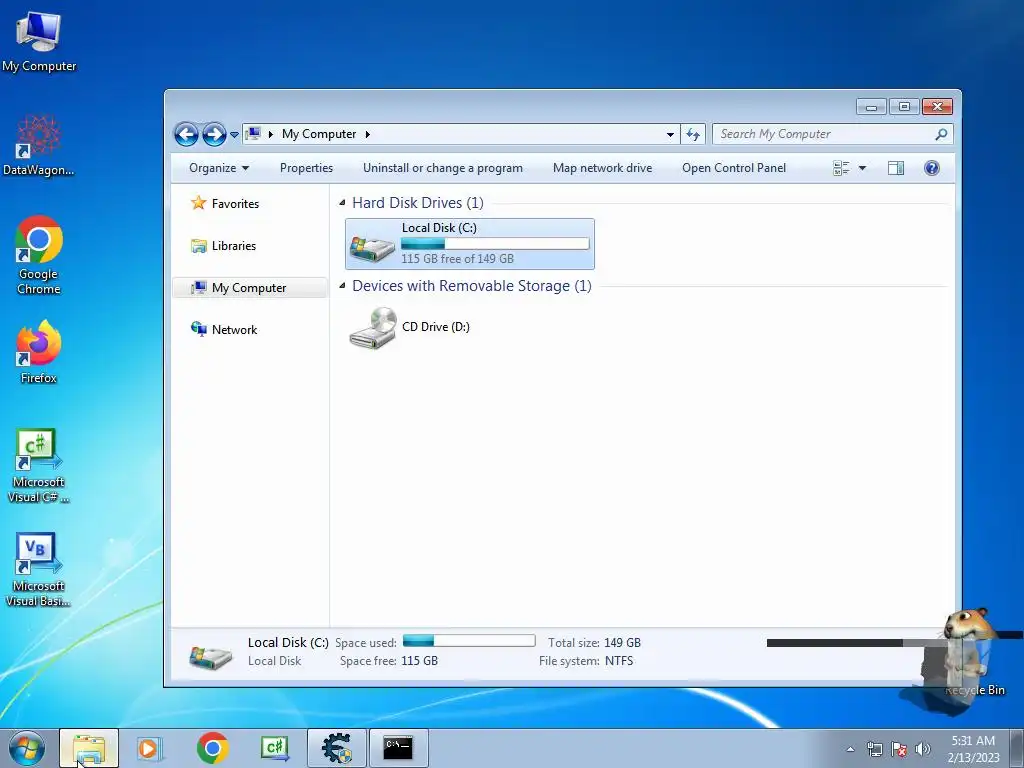This screenshot has width=1024, height=768.
Task: Click Space free 115 GB value
Action: 419,661
